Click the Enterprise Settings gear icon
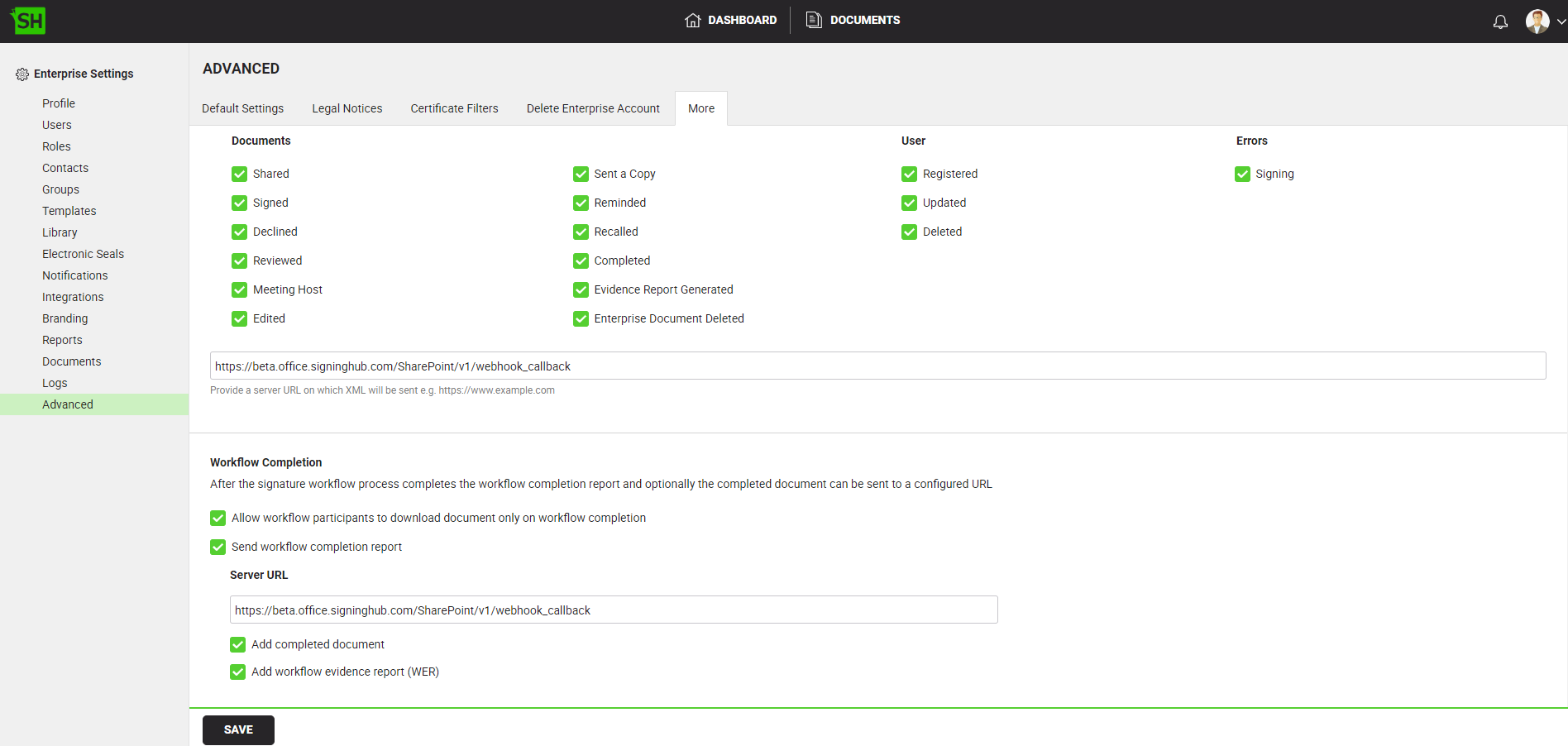The height and width of the screenshot is (746, 1568). tap(22, 74)
